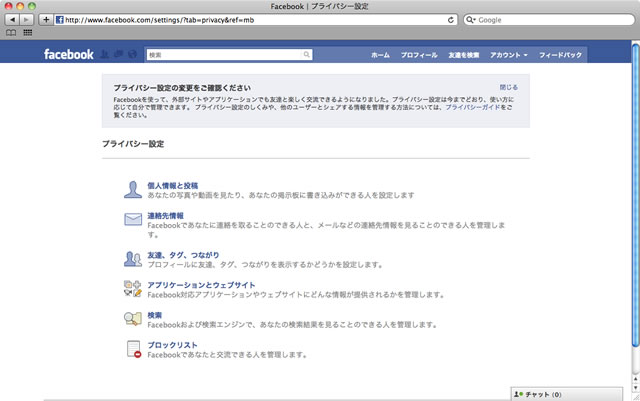Open フィードバック in navigation bar
Screen dimensions: 640x401
[x=560, y=55]
